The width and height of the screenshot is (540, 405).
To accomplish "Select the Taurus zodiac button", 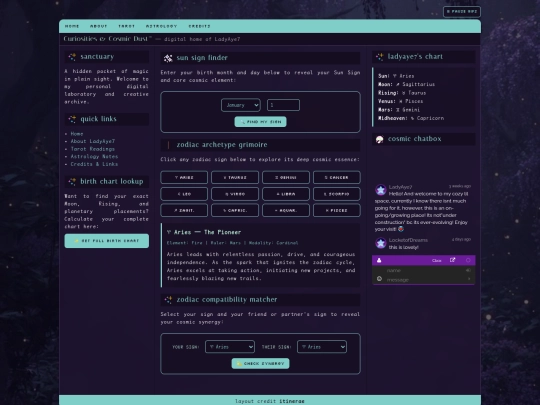I will pos(235,177).
